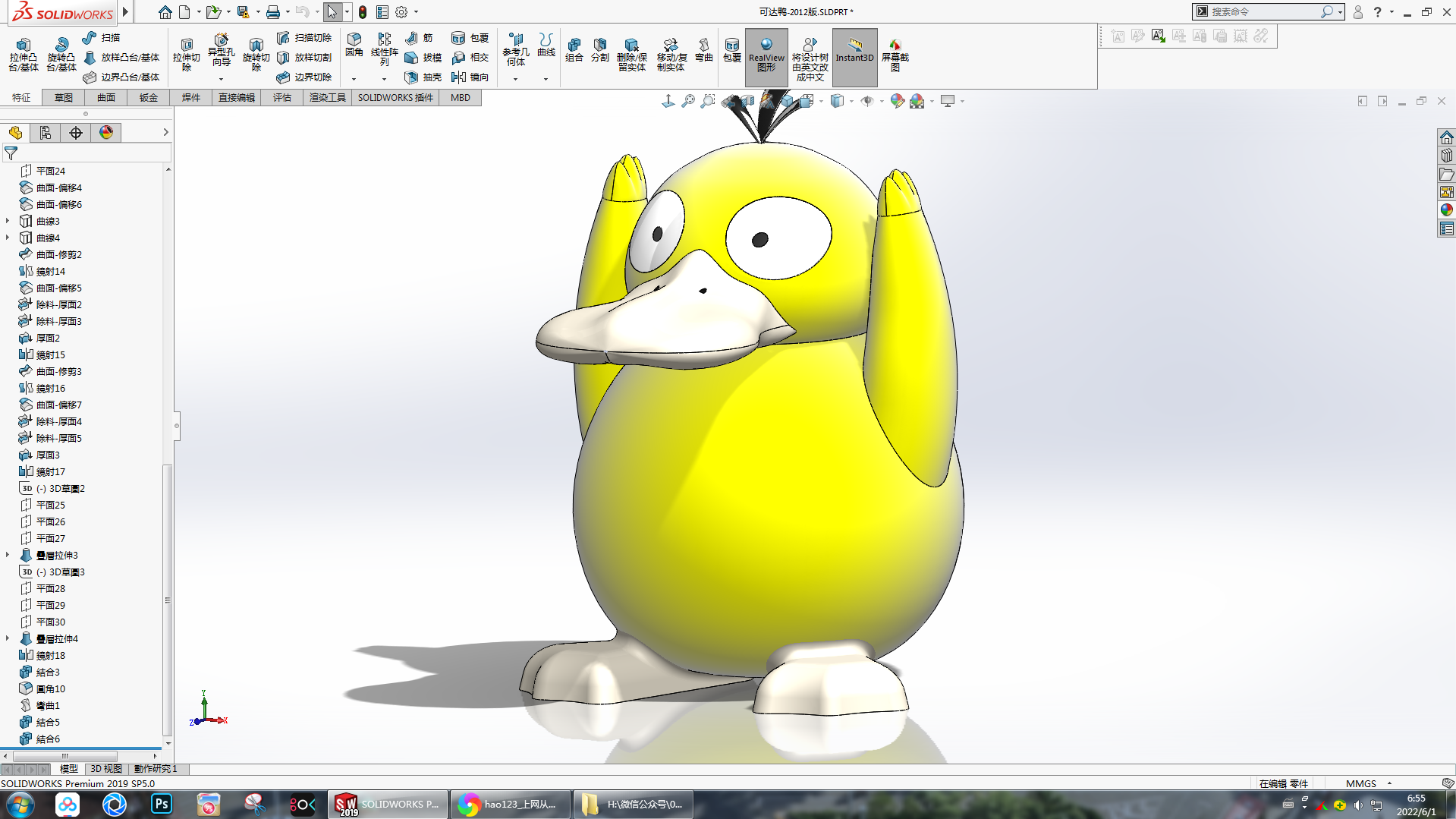Click the 放样切割 lofted cut tool
Image resolution: width=1456 pixels, height=819 pixels.
point(303,57)
